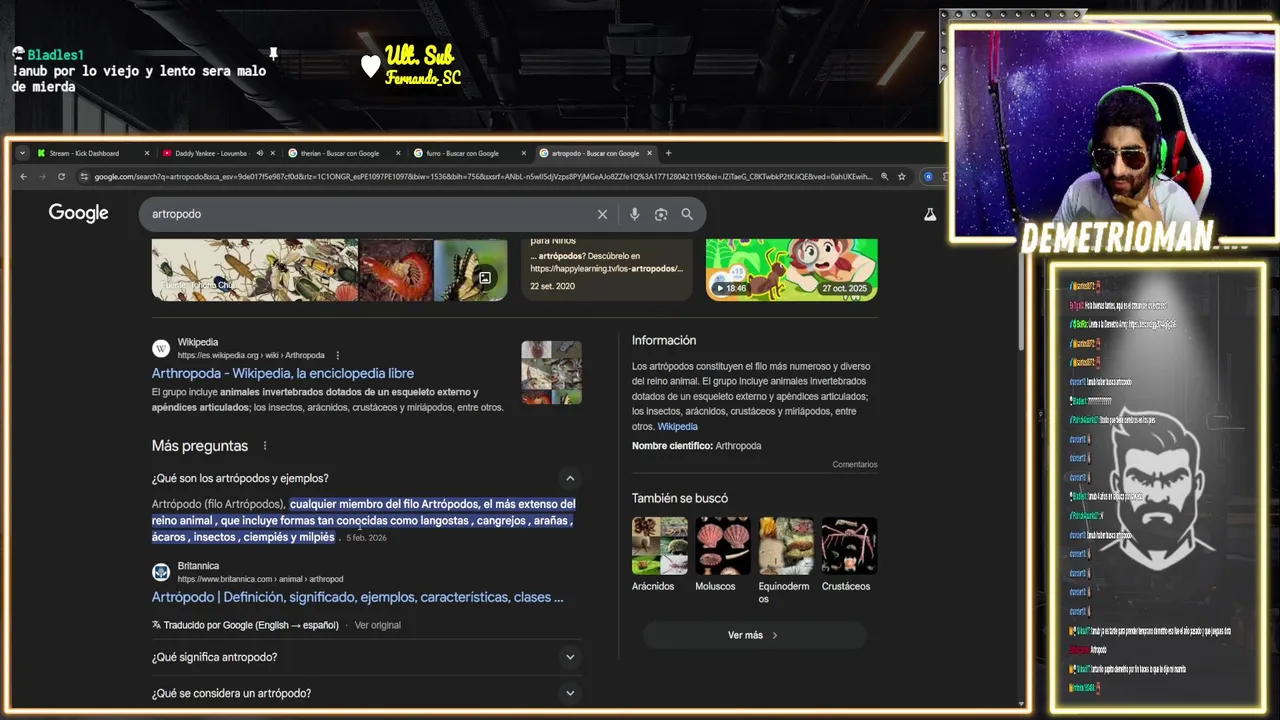Open a new browser tab
This screenshot has width=1280, height=720.
[668, 153]
